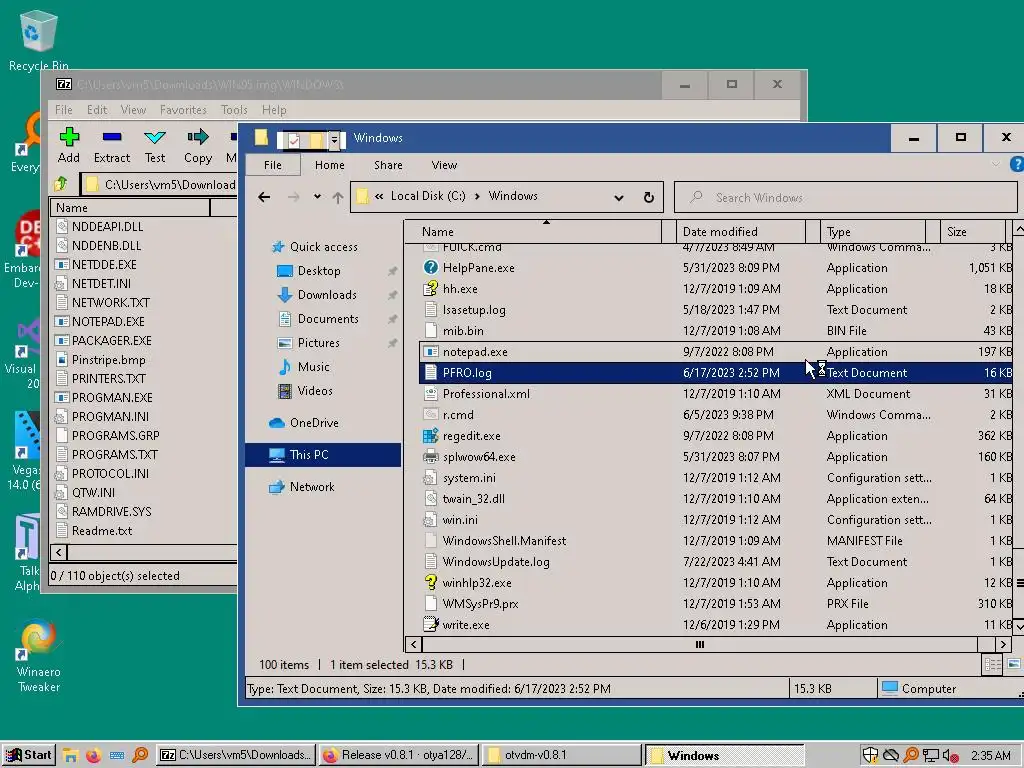Refresh the Windows folder view
The height and width of the screenshot is (768, 1024).
(x=648, y=197)
